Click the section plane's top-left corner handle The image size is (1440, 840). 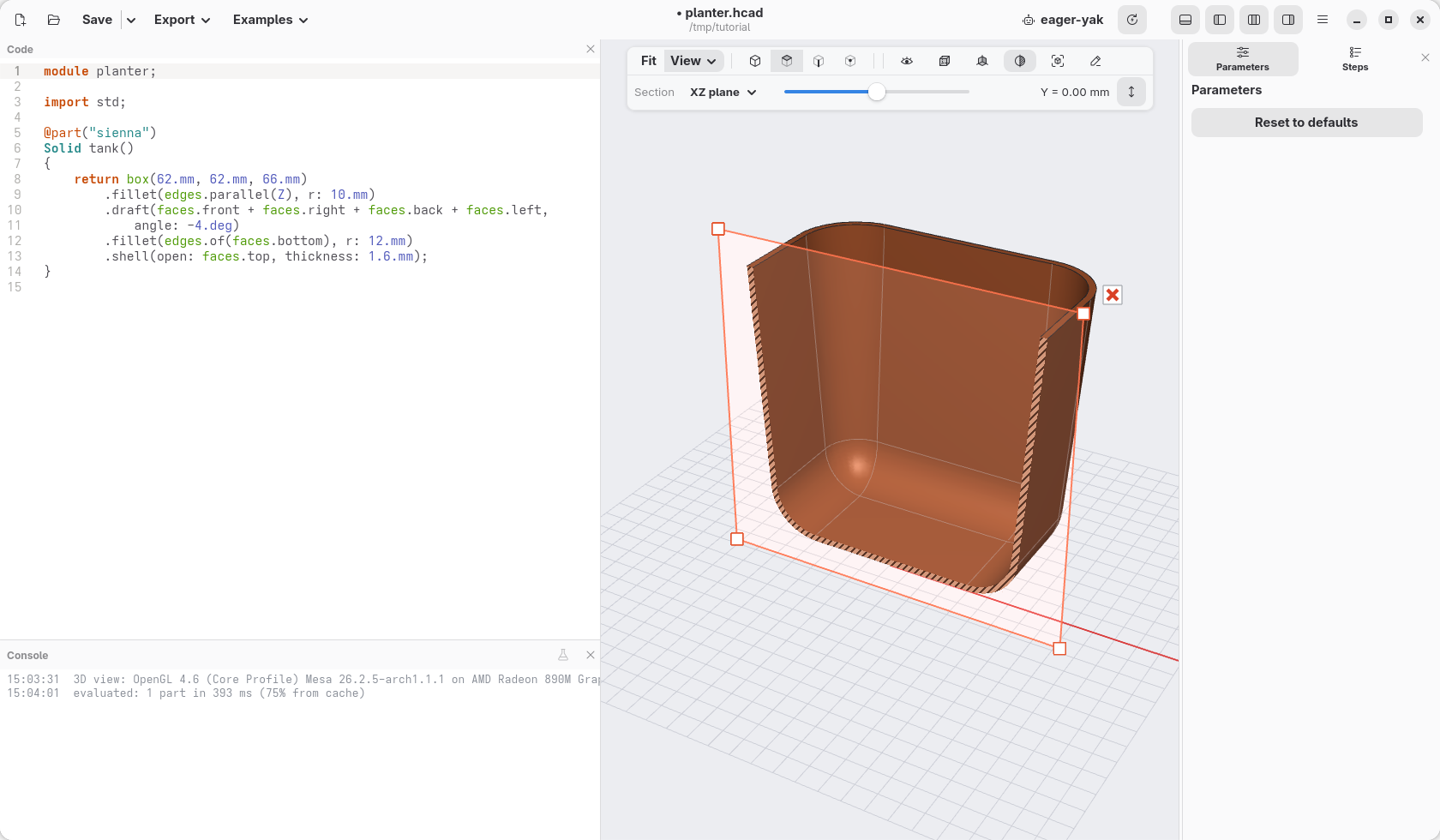pyautogui.click(x=718, y=229)
